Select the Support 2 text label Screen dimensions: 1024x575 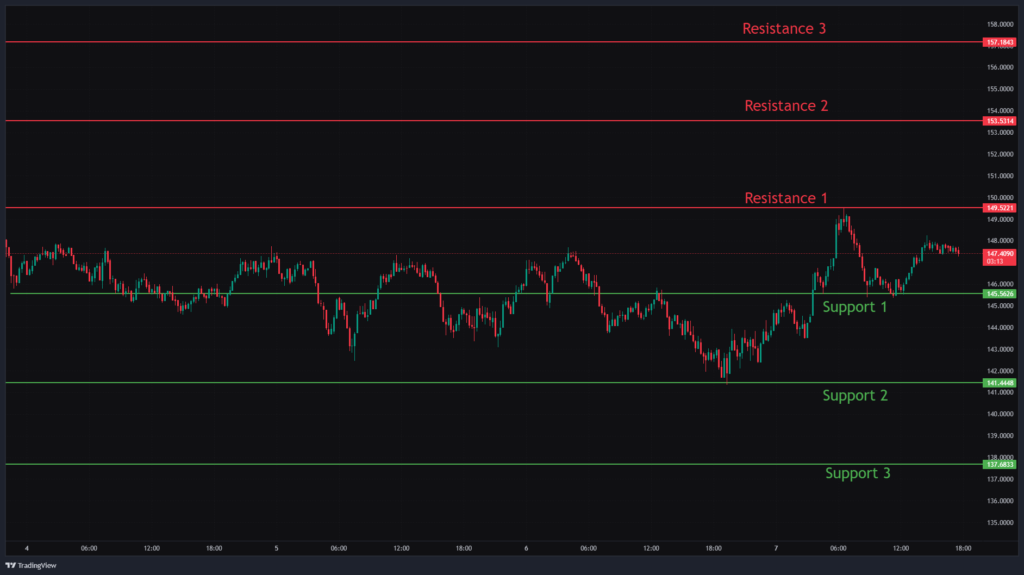click(x=854, y=396)
